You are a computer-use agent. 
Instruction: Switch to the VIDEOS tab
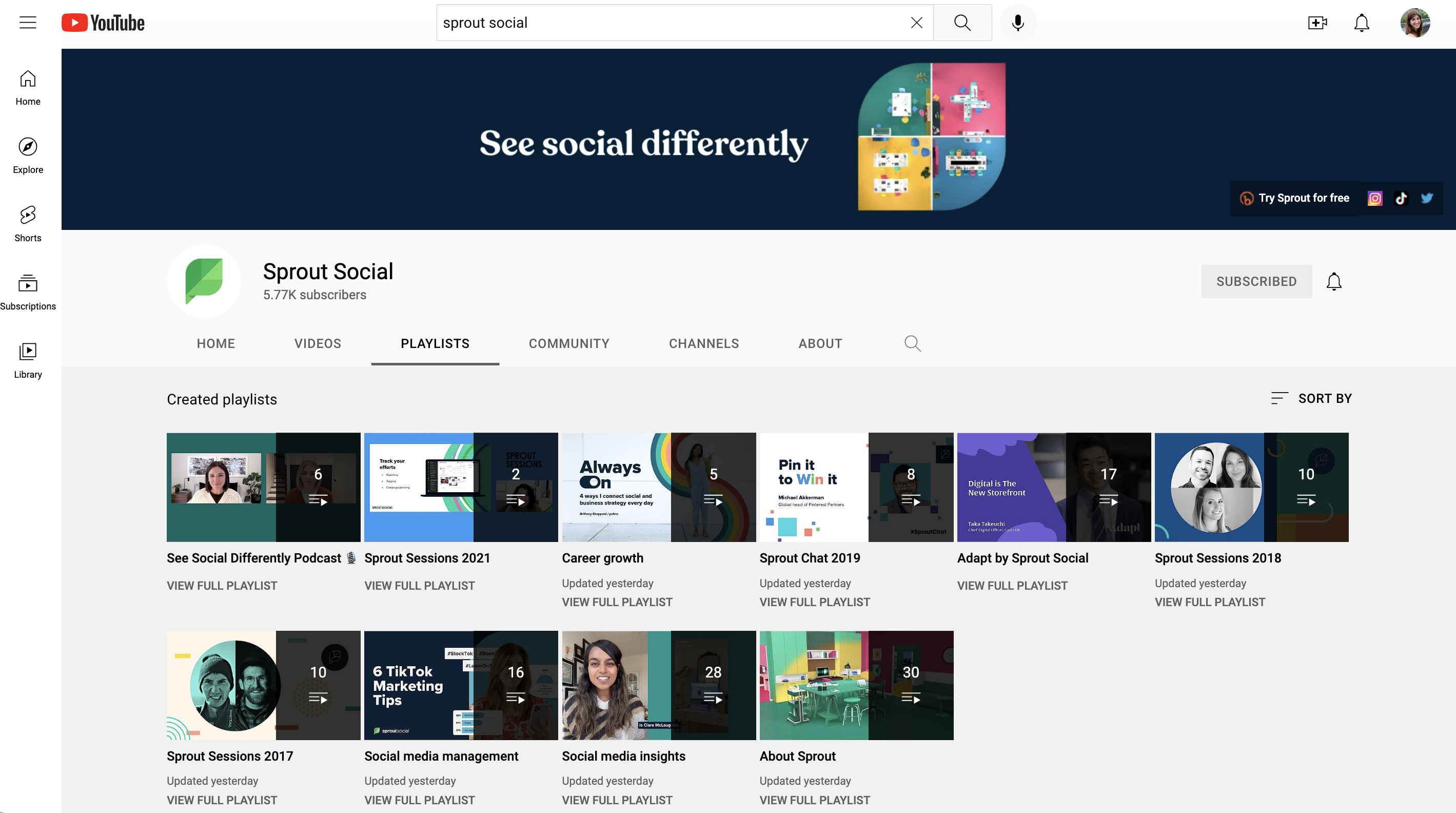318,344
